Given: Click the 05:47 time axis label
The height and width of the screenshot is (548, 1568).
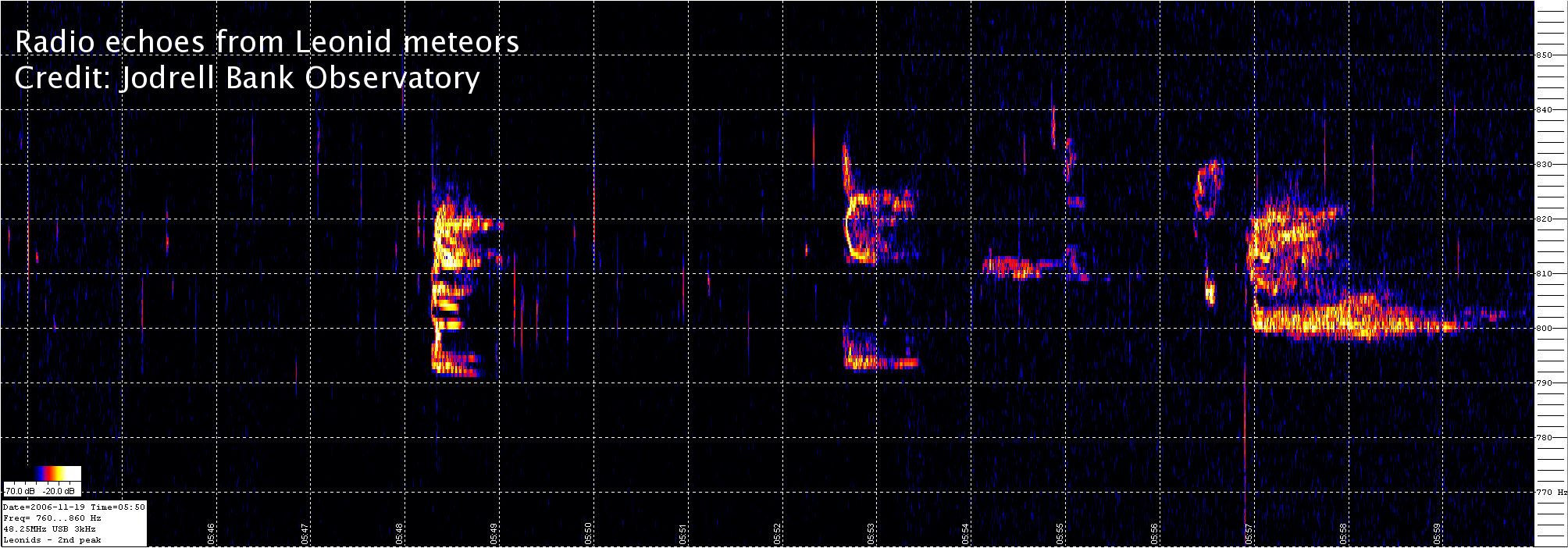Looking at the screenshot, I should (x=305, y=533).
